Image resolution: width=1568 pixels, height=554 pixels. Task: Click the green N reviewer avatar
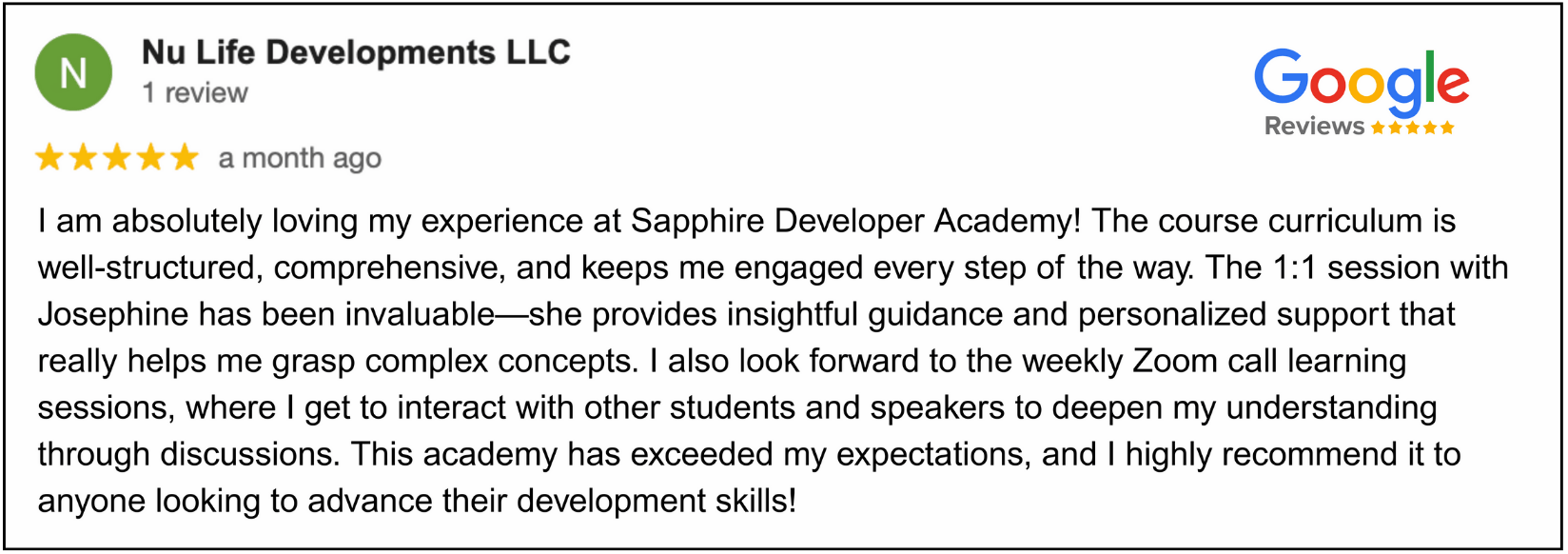[73, 72]
